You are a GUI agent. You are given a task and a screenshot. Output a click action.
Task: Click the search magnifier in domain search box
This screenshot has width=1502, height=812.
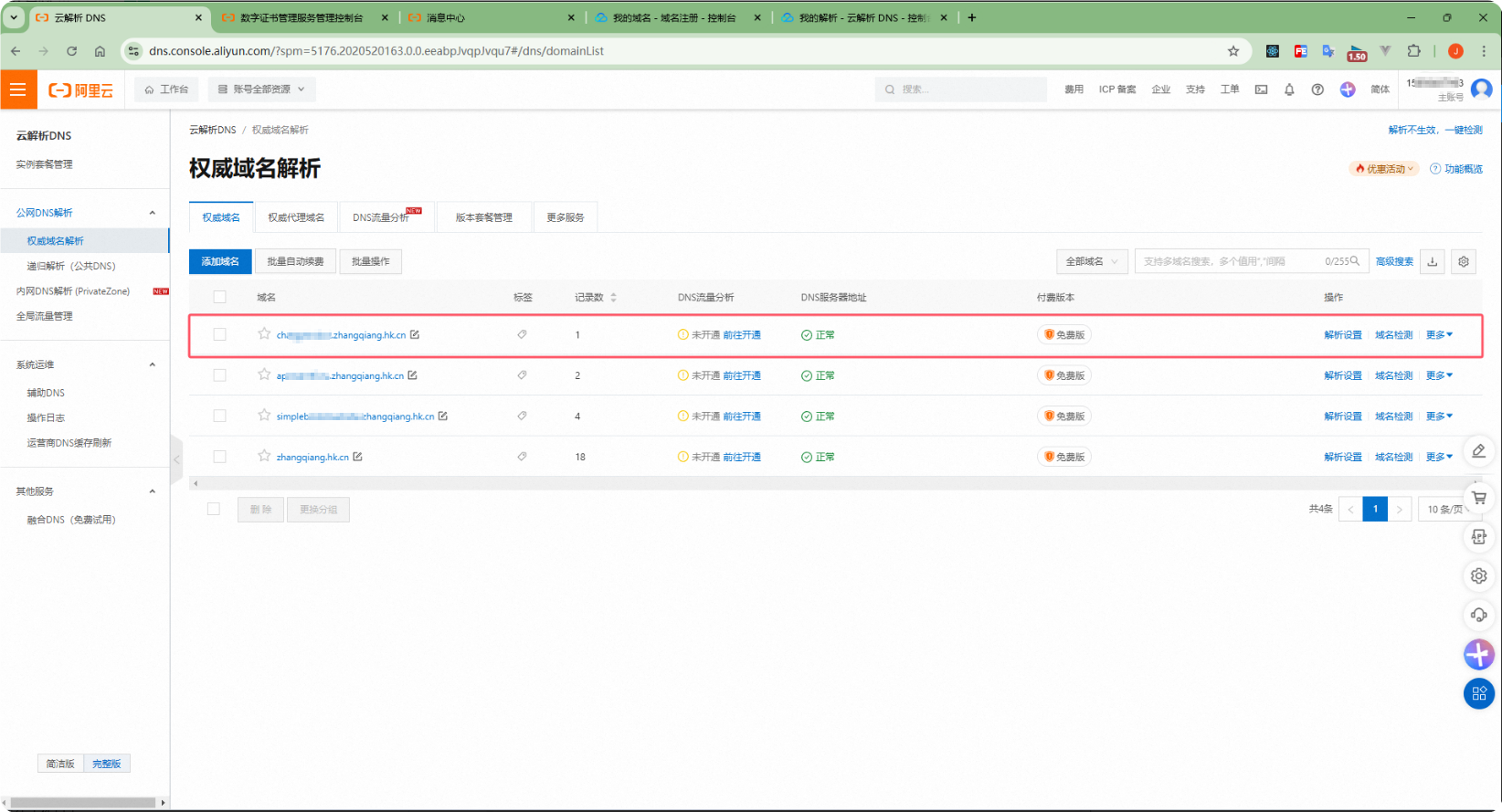[x=1355, y=261]
